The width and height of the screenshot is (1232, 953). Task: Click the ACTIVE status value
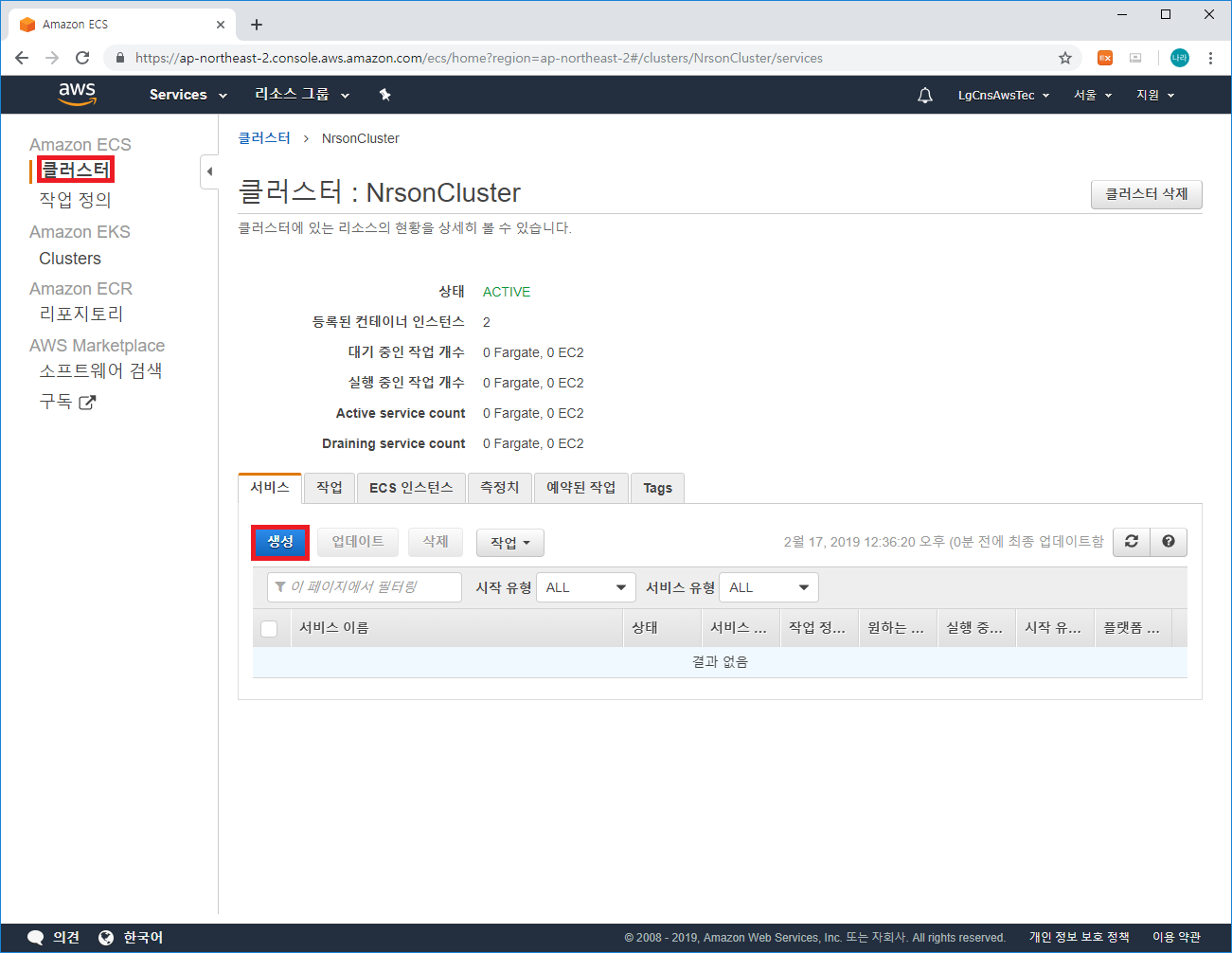(507, 292)
